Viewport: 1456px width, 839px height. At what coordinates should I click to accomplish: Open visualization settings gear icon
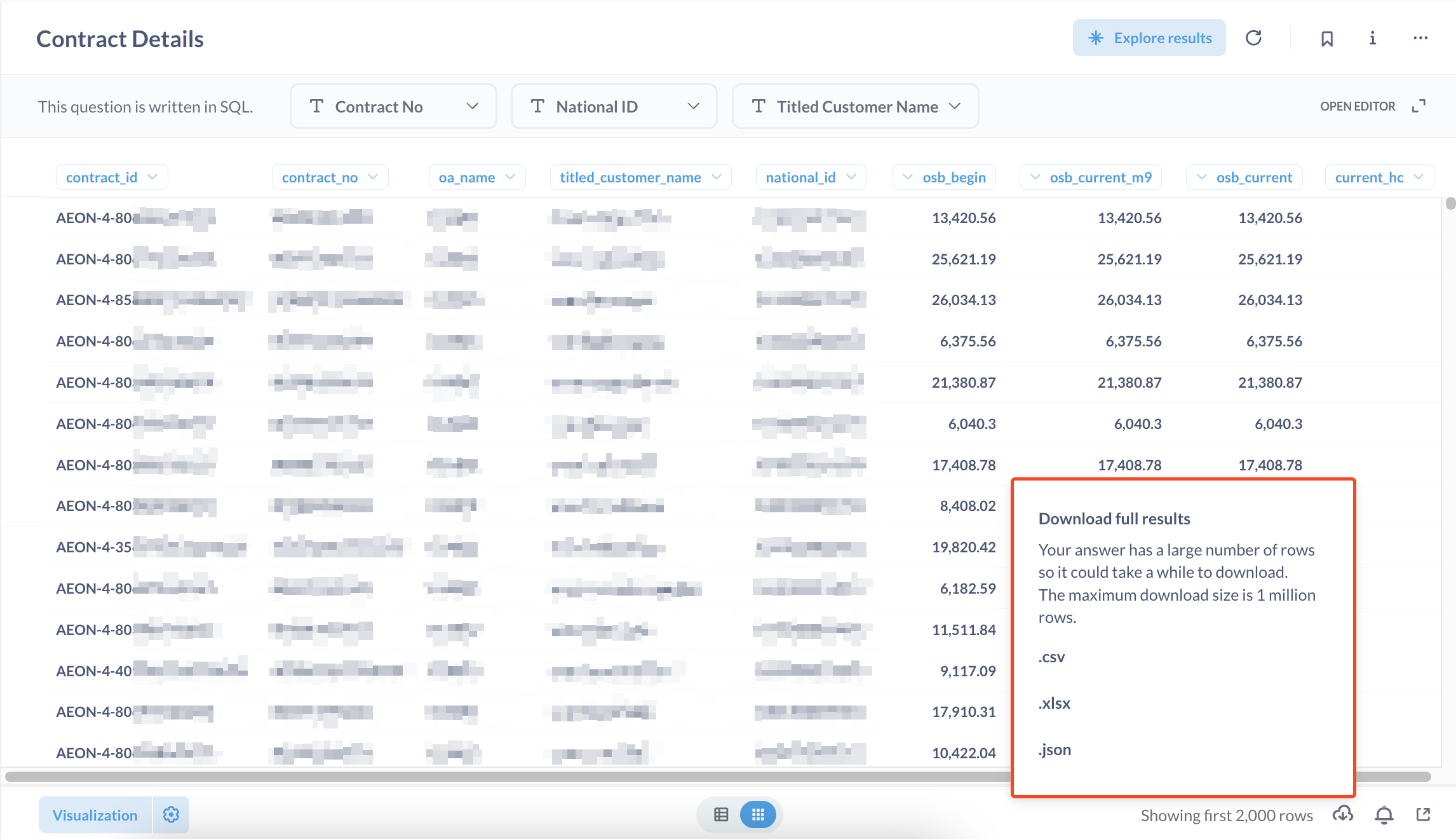coord(171,815)
